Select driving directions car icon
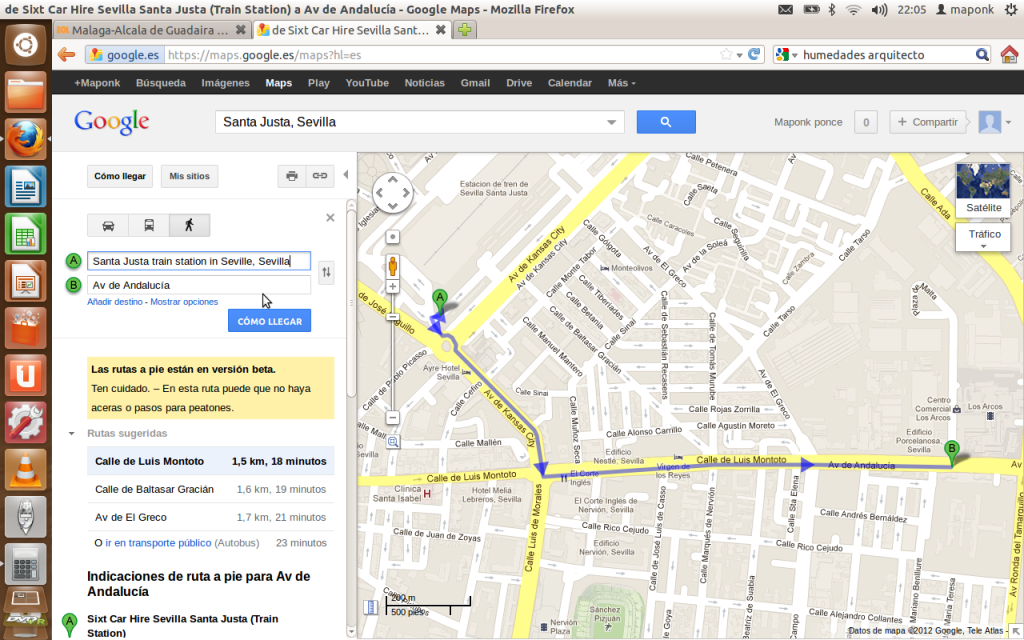Screen dimensions: 1024x640 (x=108, y=225)
